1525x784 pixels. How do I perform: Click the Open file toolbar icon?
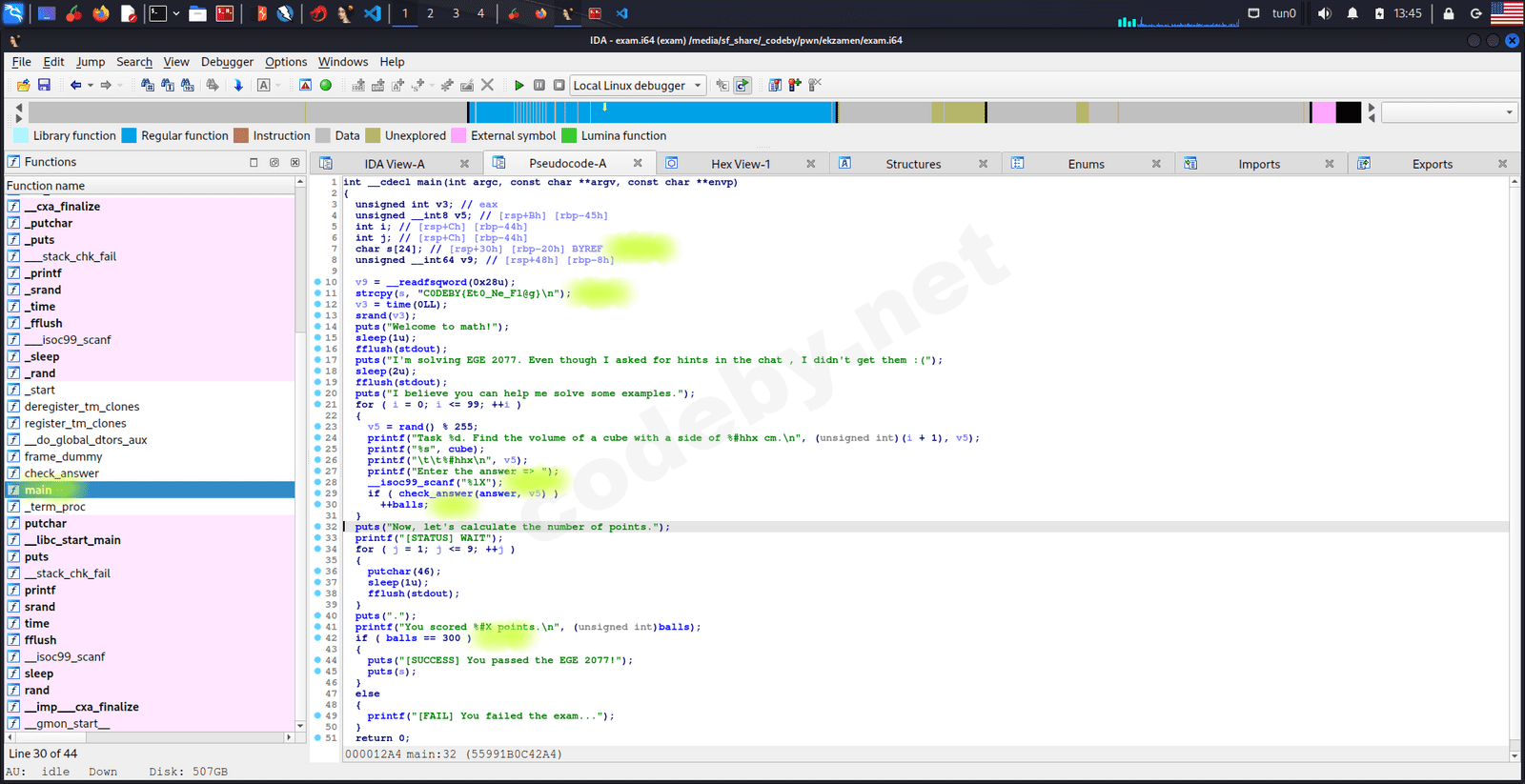(x=23, y=86)
